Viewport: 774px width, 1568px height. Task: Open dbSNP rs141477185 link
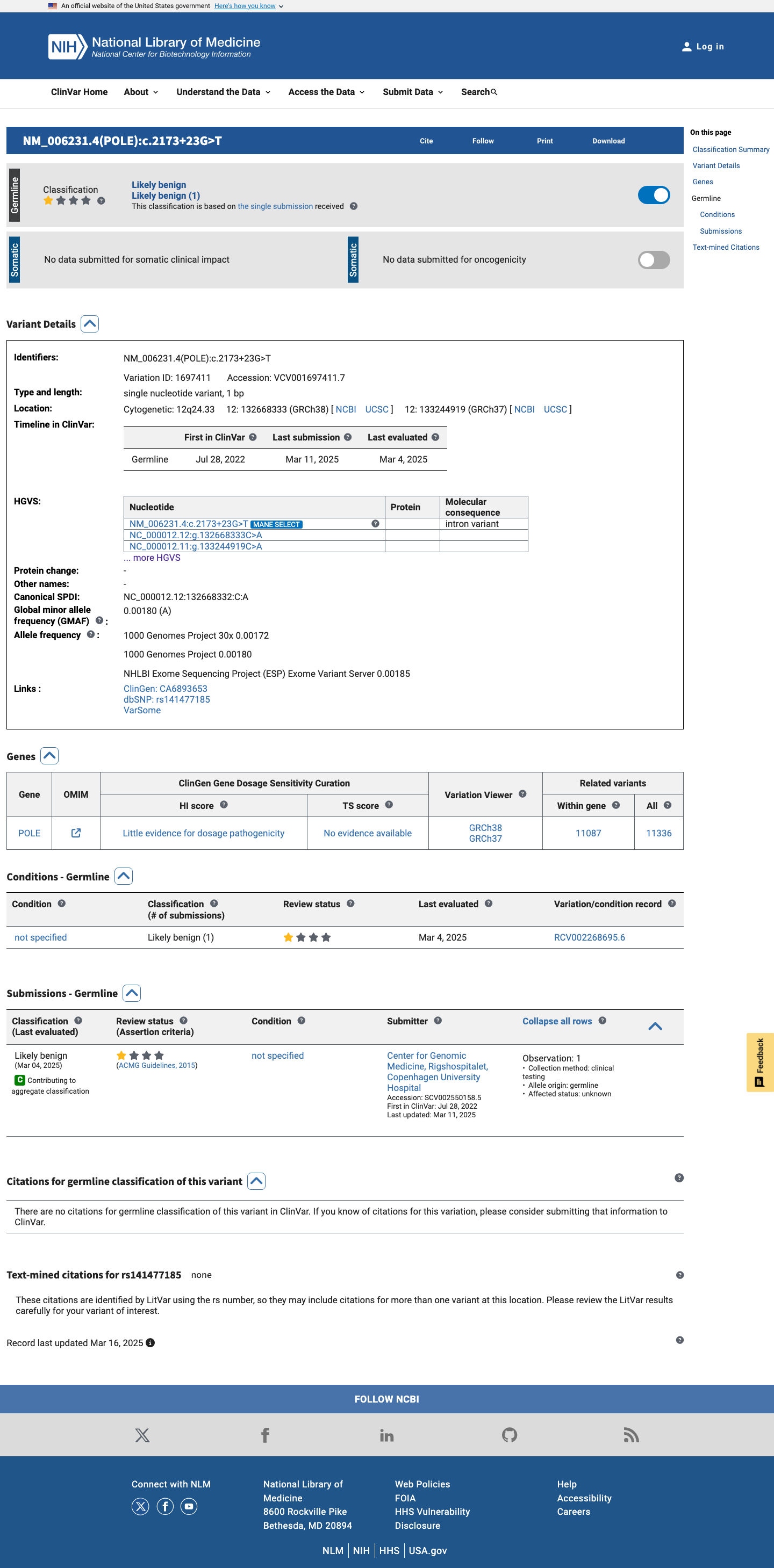[x=167, y=699]
